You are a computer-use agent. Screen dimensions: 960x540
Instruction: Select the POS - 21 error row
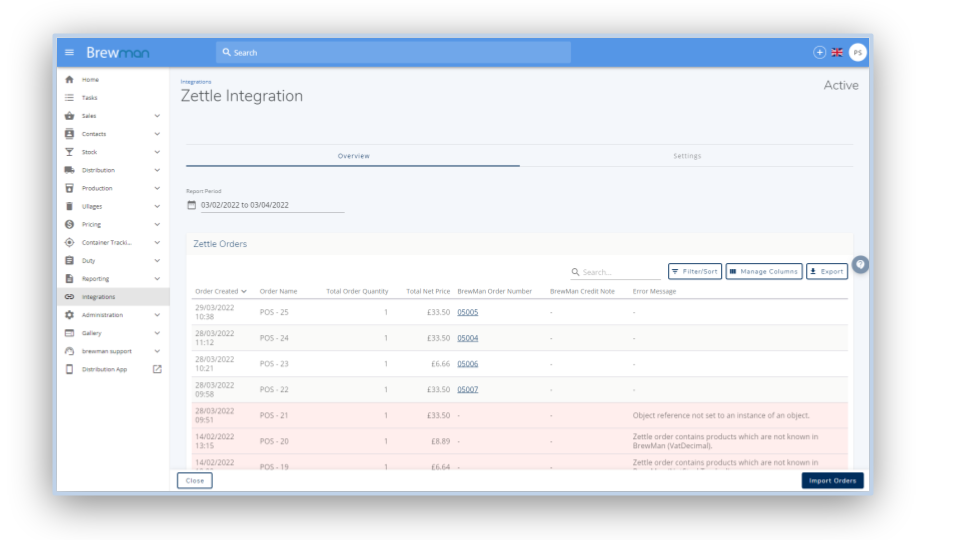[x=519, y=415]
